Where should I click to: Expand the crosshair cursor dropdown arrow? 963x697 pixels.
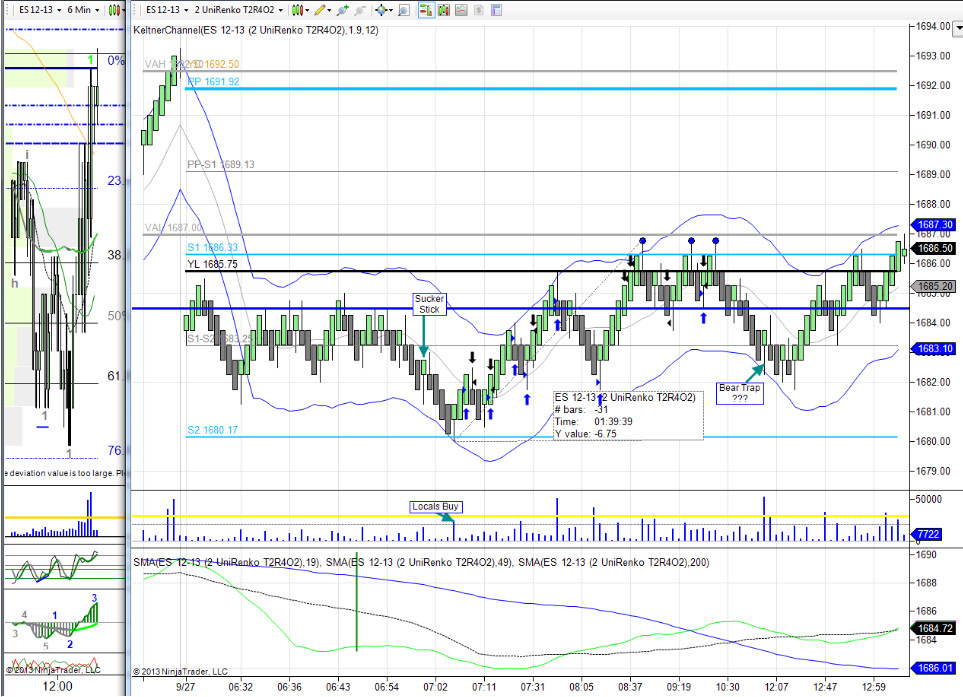pyautogui.click(x=391, y=10)
